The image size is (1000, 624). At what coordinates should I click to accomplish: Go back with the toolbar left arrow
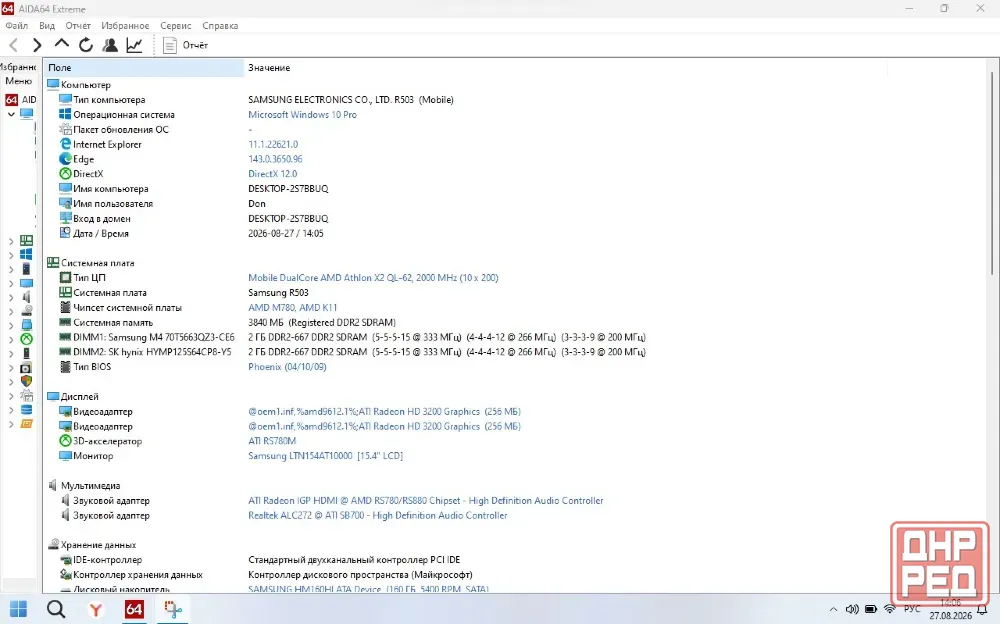[x=13, y=45]
